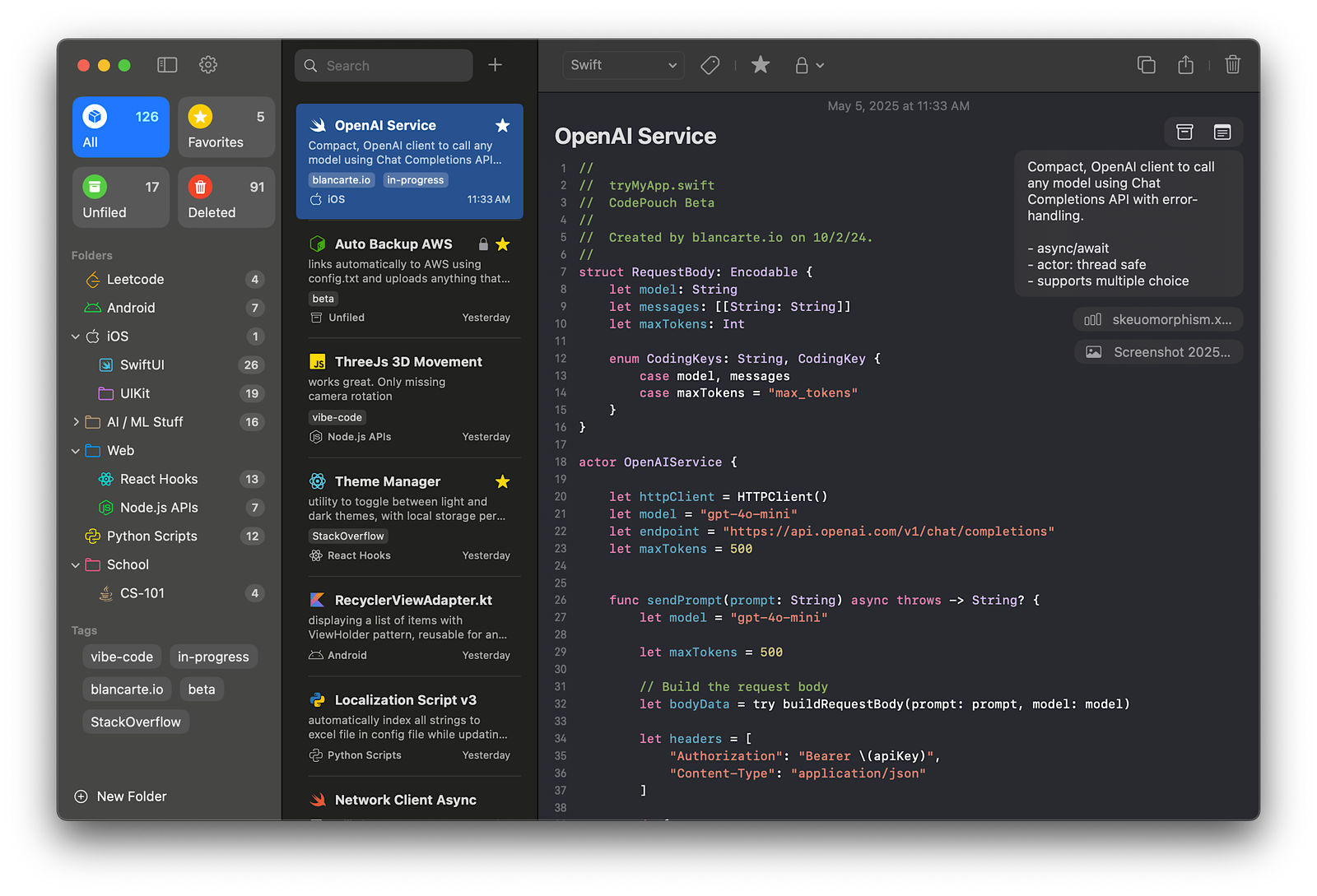
Task: Select the Favorites category
Action: pyautogui.click(x=226, y=128)
